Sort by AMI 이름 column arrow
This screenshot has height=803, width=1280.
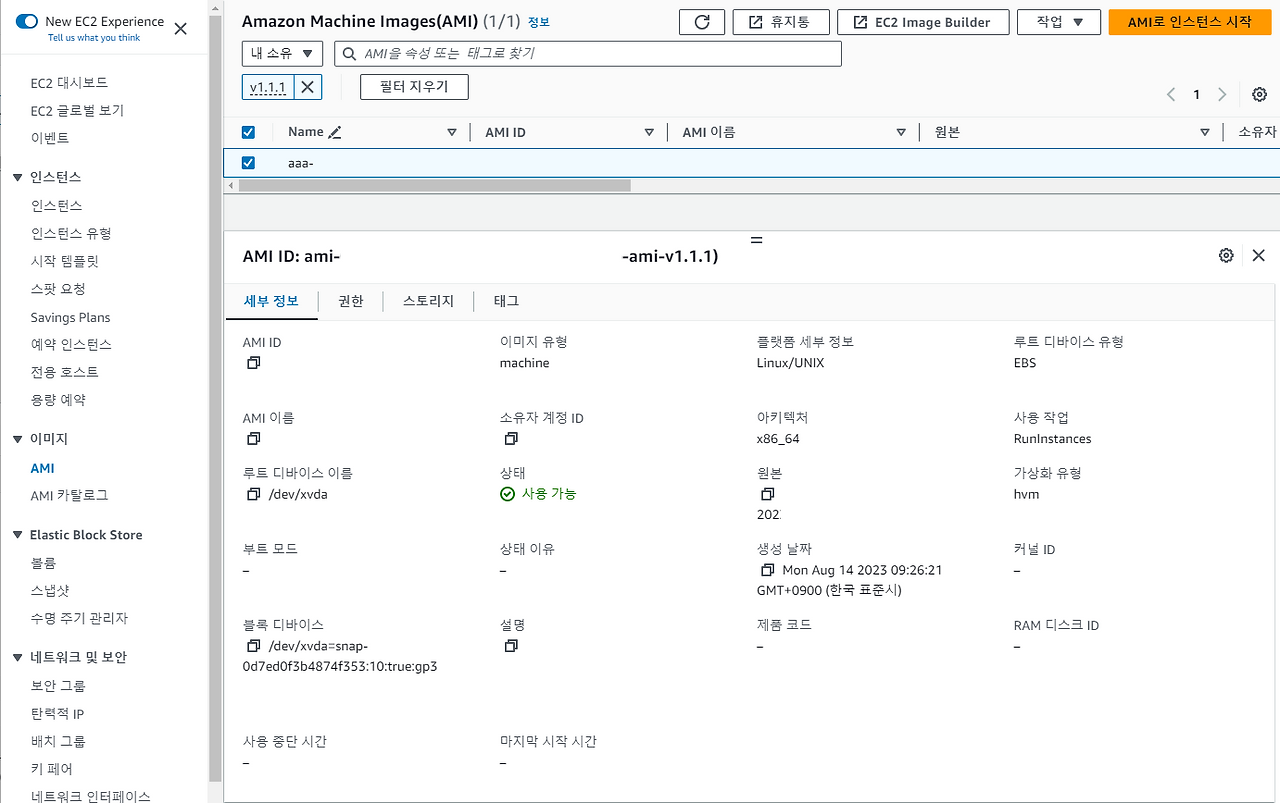(902, 132)
